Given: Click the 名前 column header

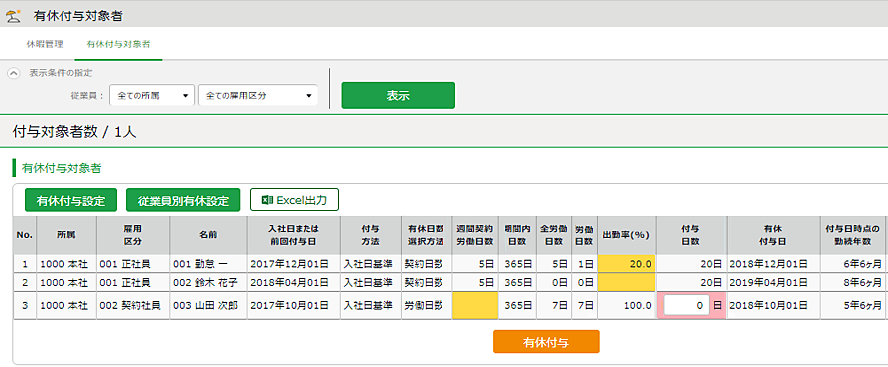Looking at the screenshot, I should point(208,236).
